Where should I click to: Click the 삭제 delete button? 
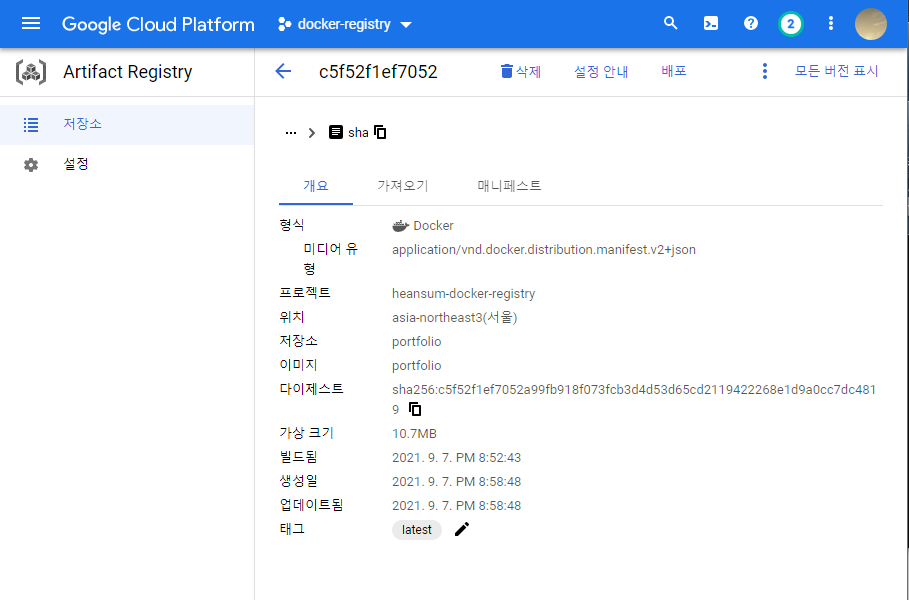pos(521,71)
